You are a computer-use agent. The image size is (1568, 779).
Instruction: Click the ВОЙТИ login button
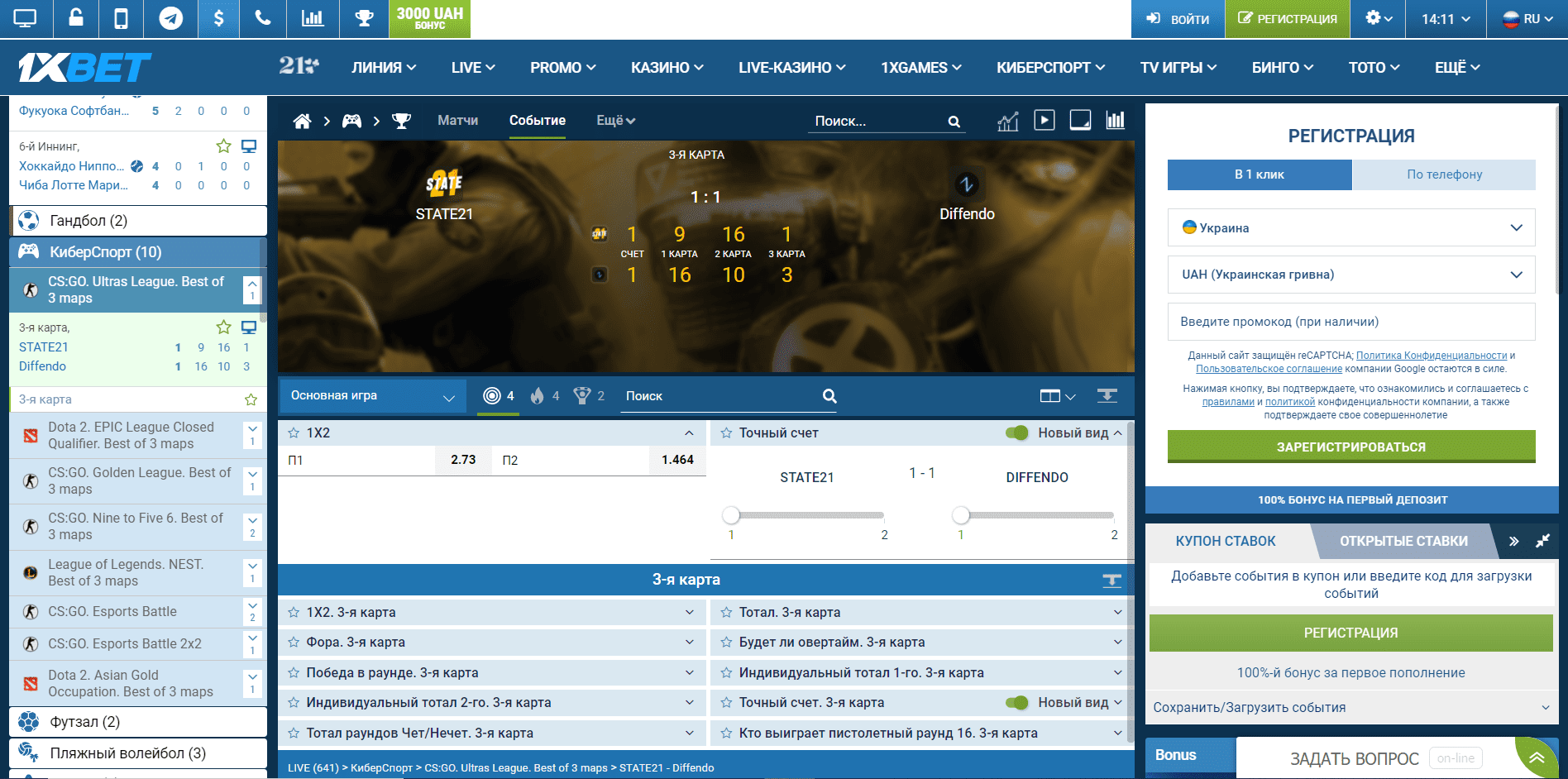point(1178,18)
